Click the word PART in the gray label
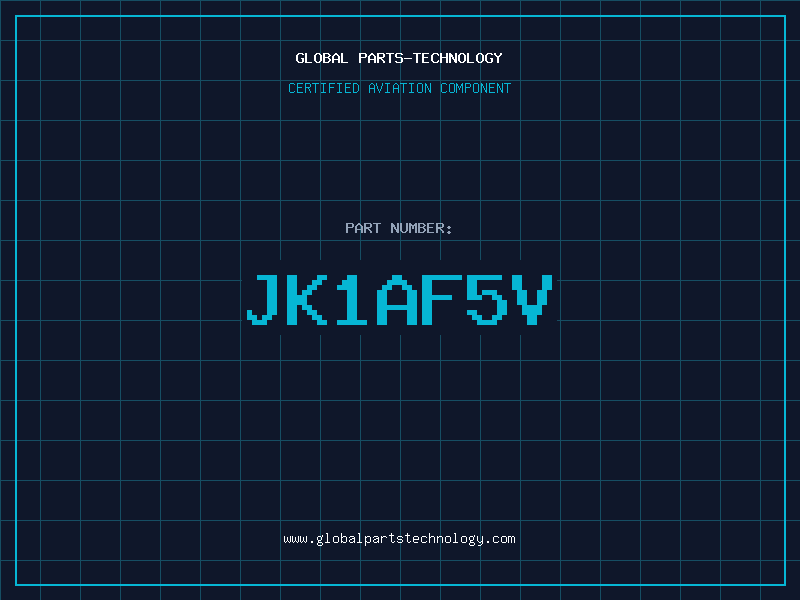Viewport: 800px width, 600px height. (363, 228)
